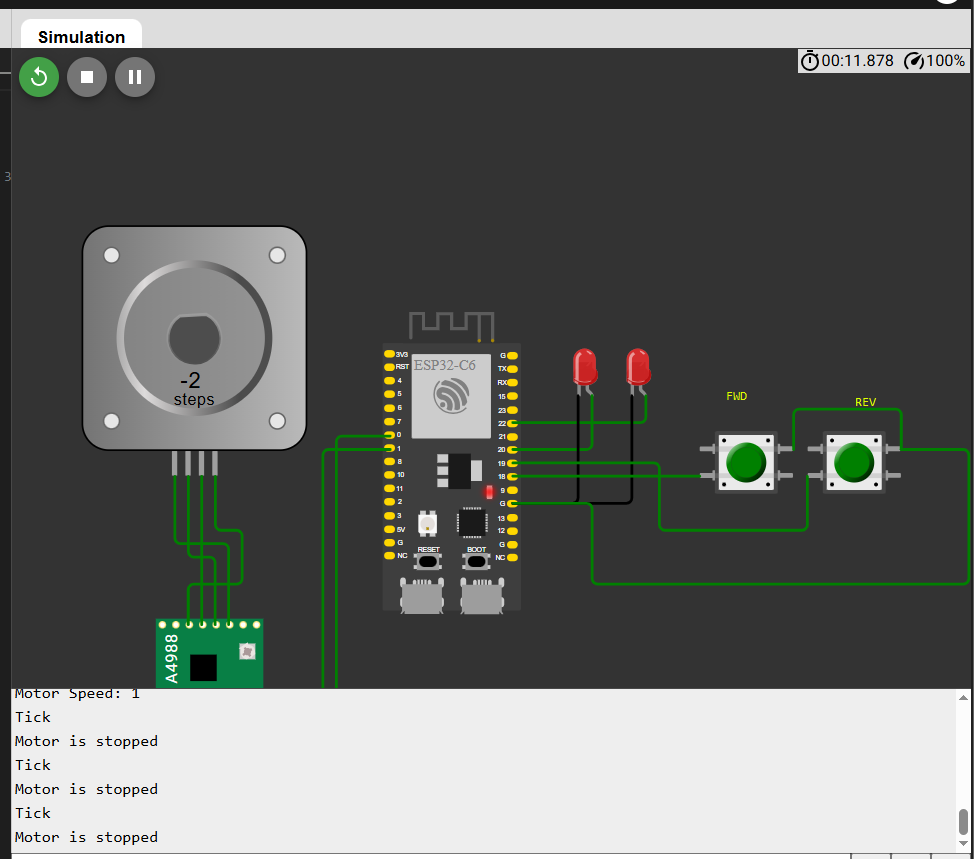974x859 pixels.
Task: Click serial monitor scroll-up arrow
Action: pos(963,697)
